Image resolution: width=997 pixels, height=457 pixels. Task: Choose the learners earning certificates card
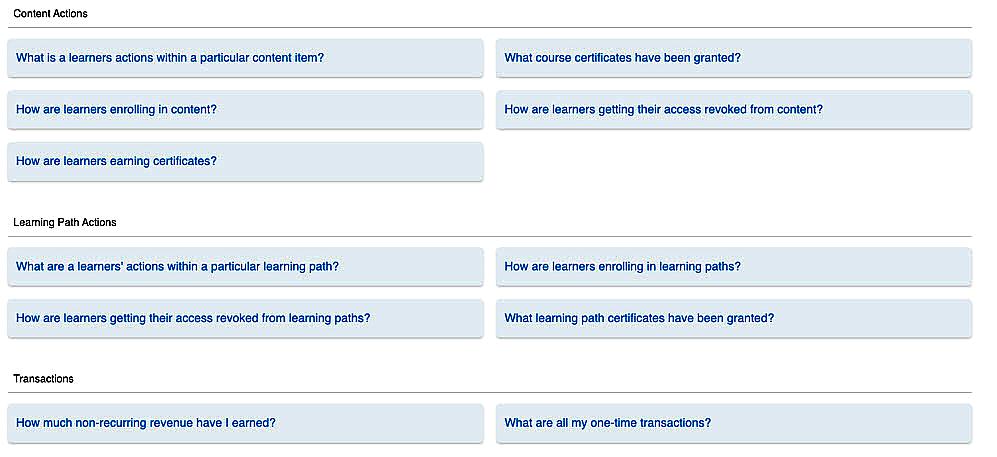pos(245,161)
